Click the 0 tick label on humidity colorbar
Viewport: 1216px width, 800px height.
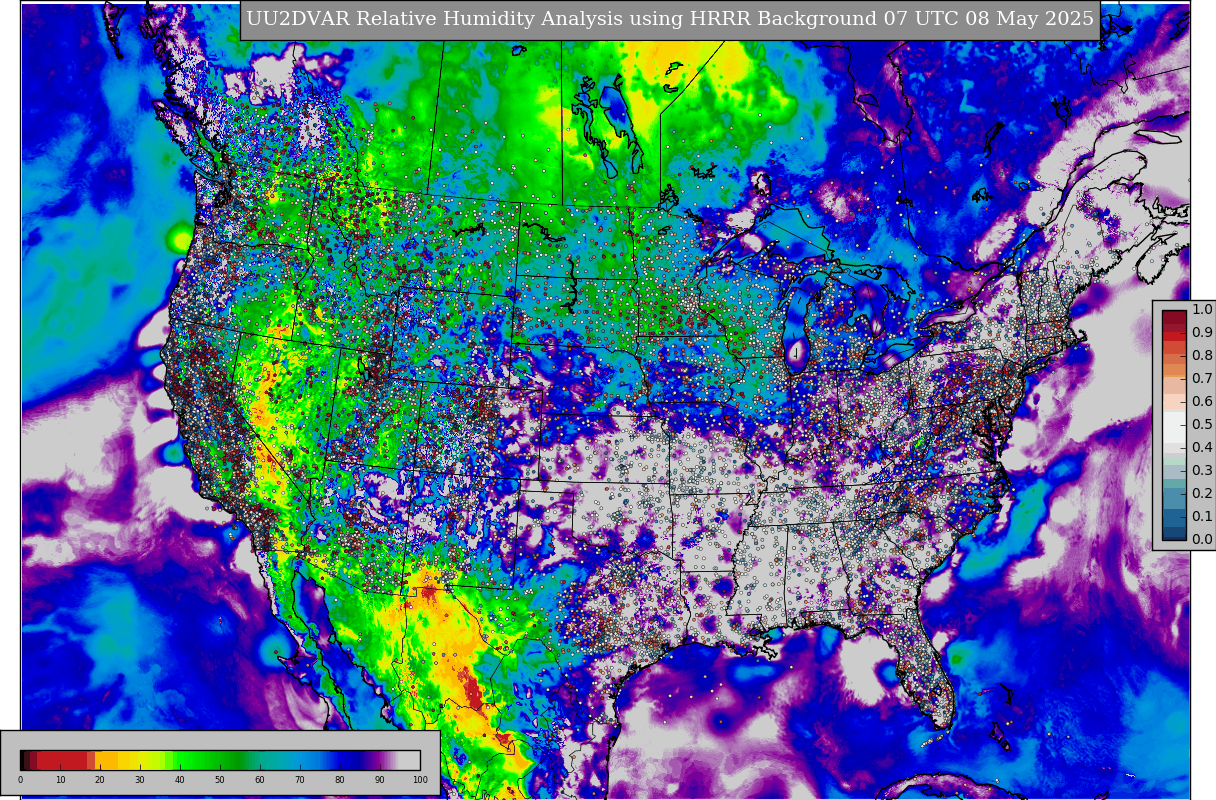20,780
